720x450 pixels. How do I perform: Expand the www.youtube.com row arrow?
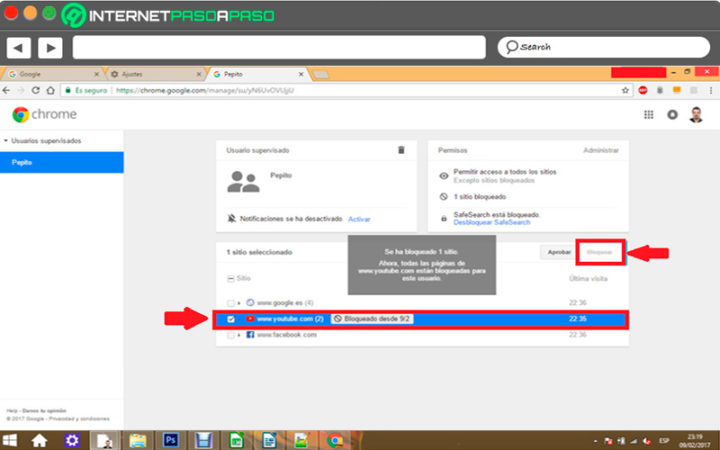(x=239, y=319)
